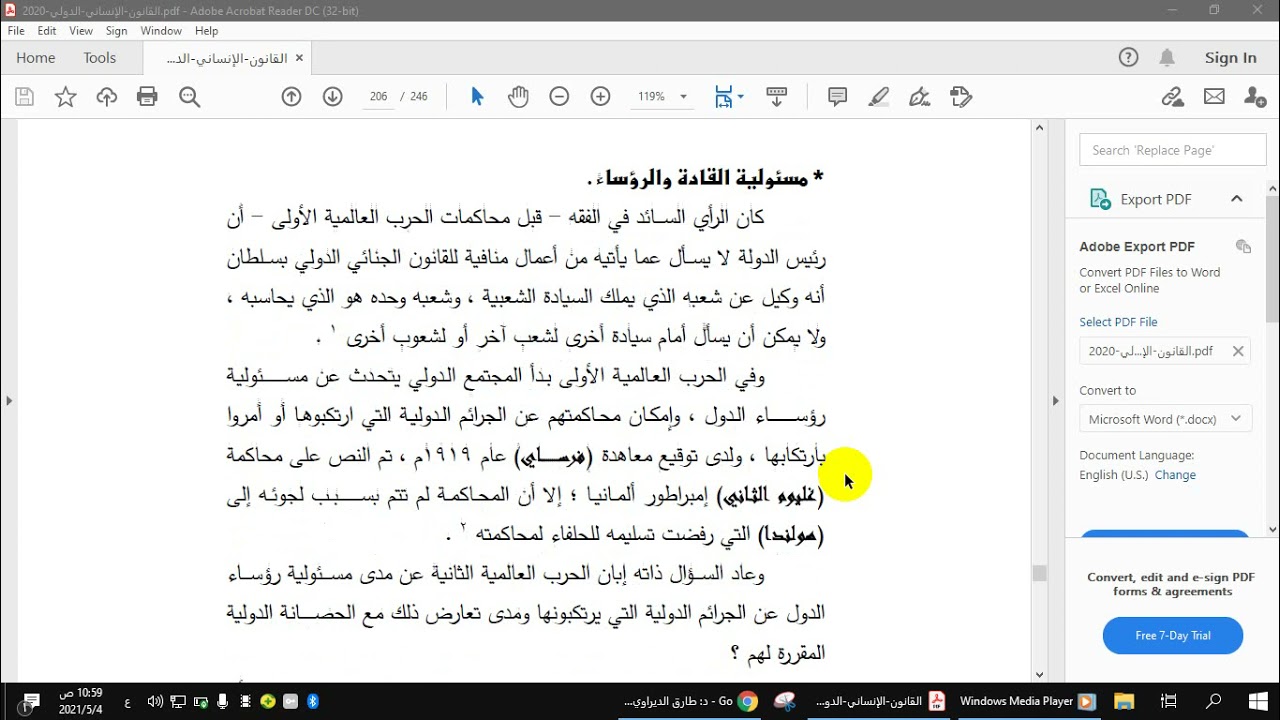Click the page number field showing 206

pos(378,97)
